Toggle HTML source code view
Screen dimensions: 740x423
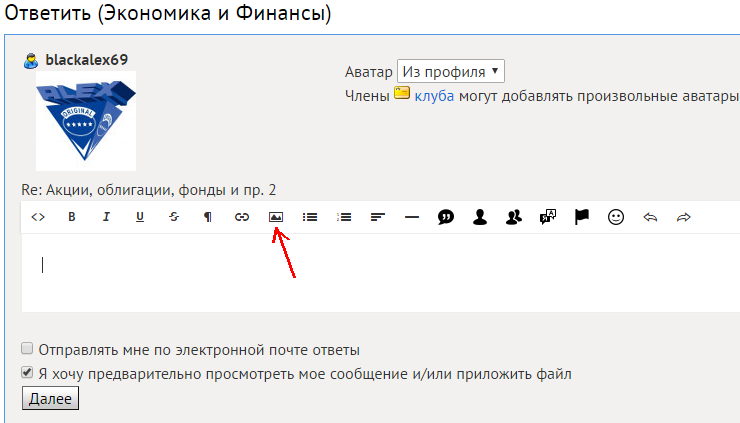click(x=38, y=217)
